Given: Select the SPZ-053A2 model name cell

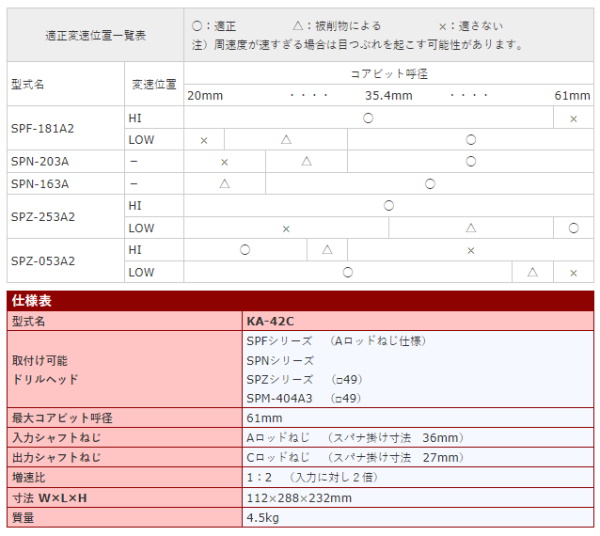Looking at the screenshot, I should 65,261.
